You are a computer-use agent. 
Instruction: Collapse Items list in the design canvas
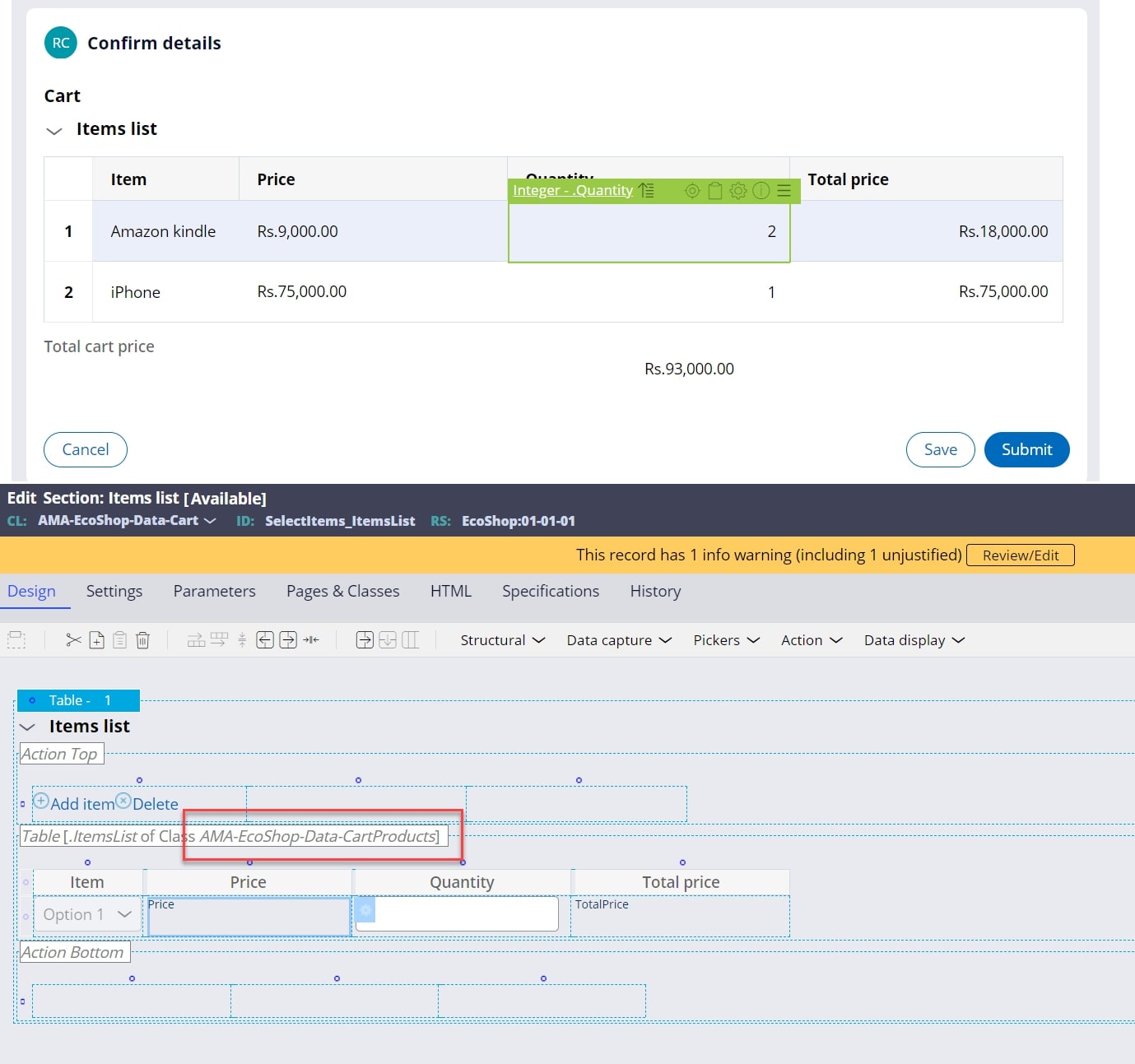(27, 727)
